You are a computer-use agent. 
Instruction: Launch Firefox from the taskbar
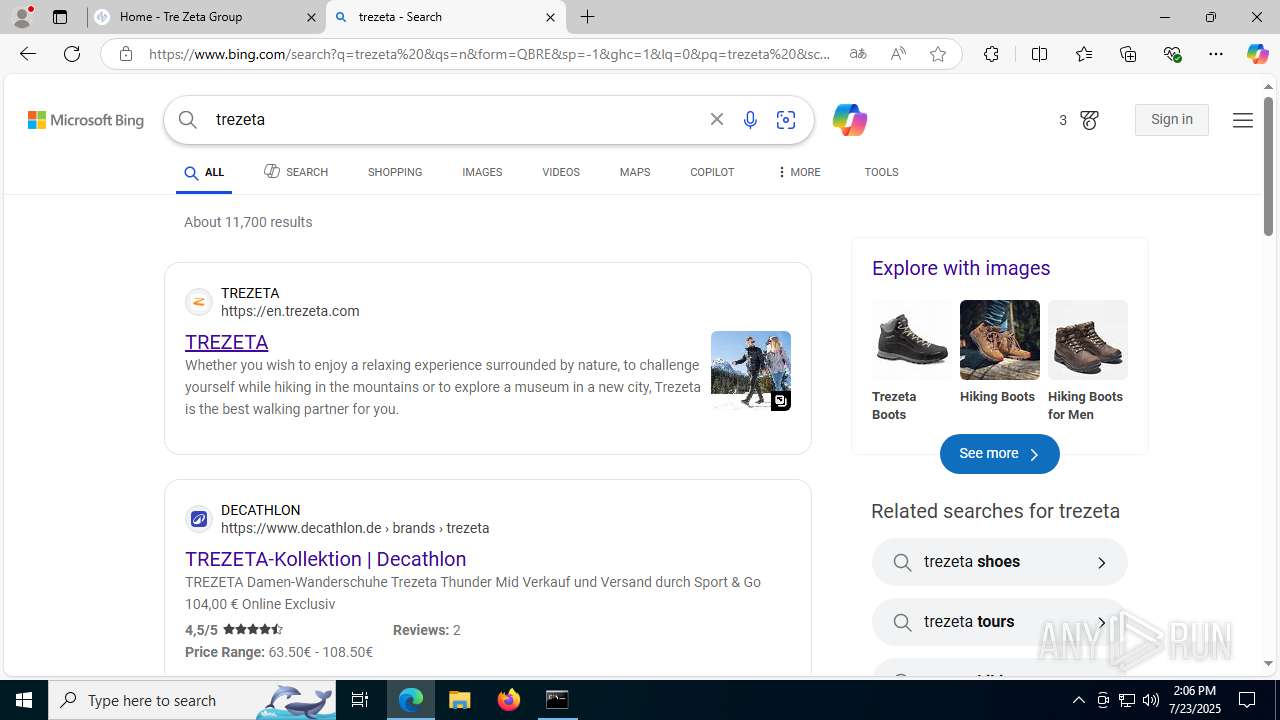click(508, 700)
